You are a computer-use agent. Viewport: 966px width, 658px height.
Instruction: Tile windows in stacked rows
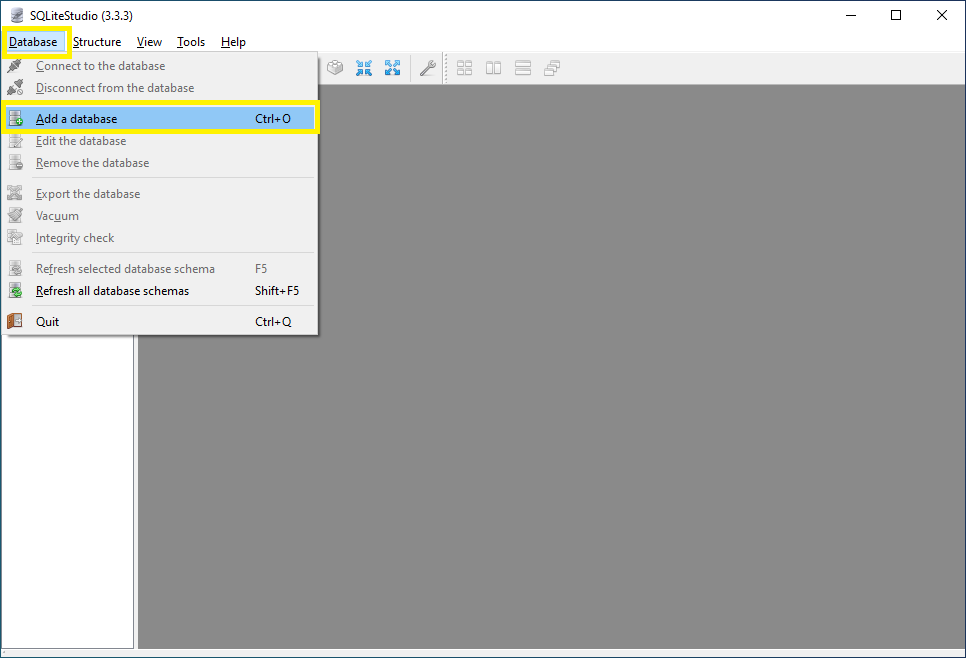(x=523, y=68)
